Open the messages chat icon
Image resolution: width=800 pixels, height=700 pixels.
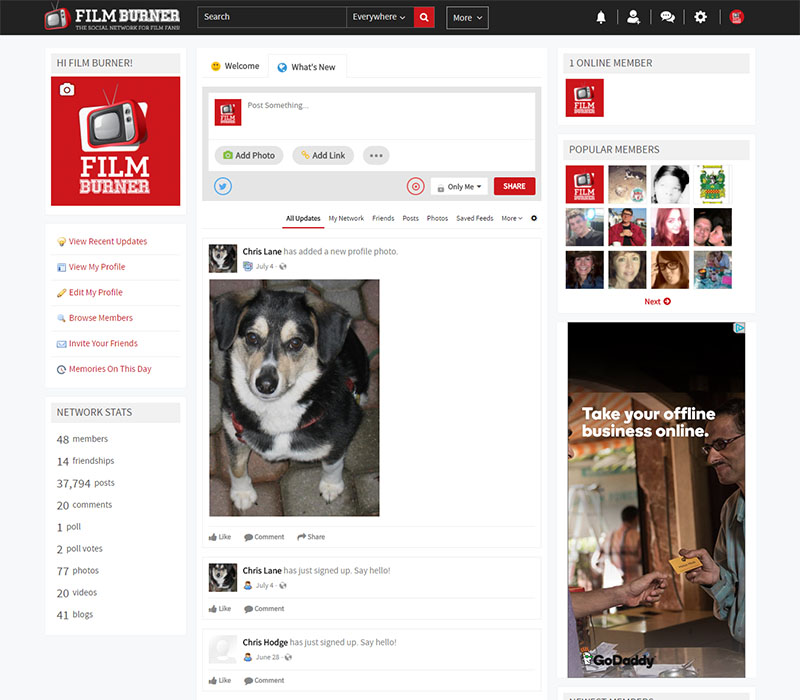[x=667, y=17]
